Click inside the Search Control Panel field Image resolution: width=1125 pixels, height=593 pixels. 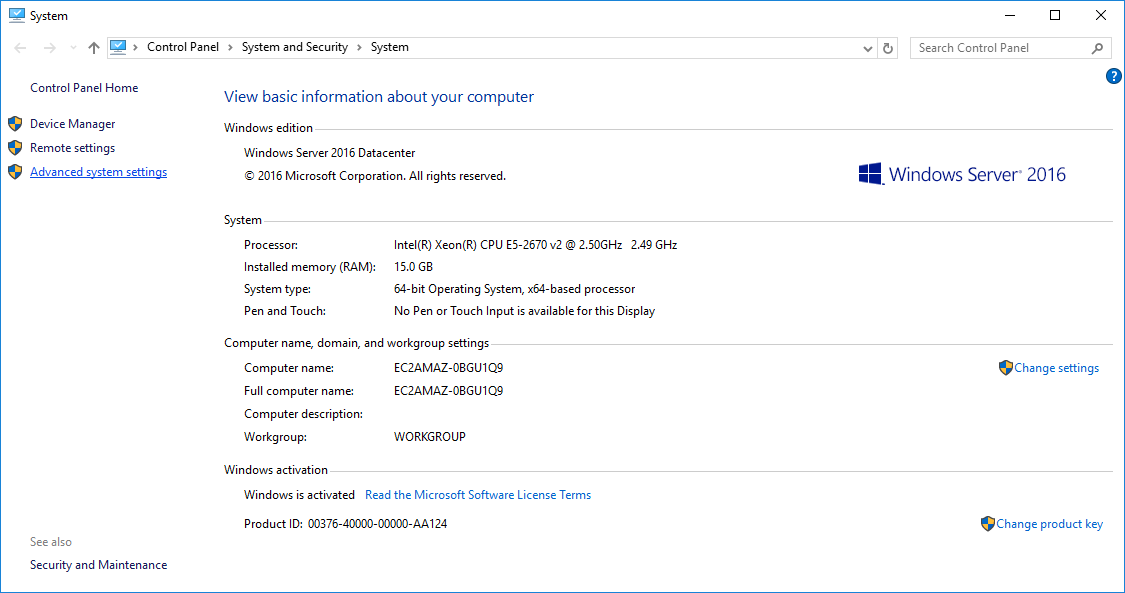pos(1000,47)
